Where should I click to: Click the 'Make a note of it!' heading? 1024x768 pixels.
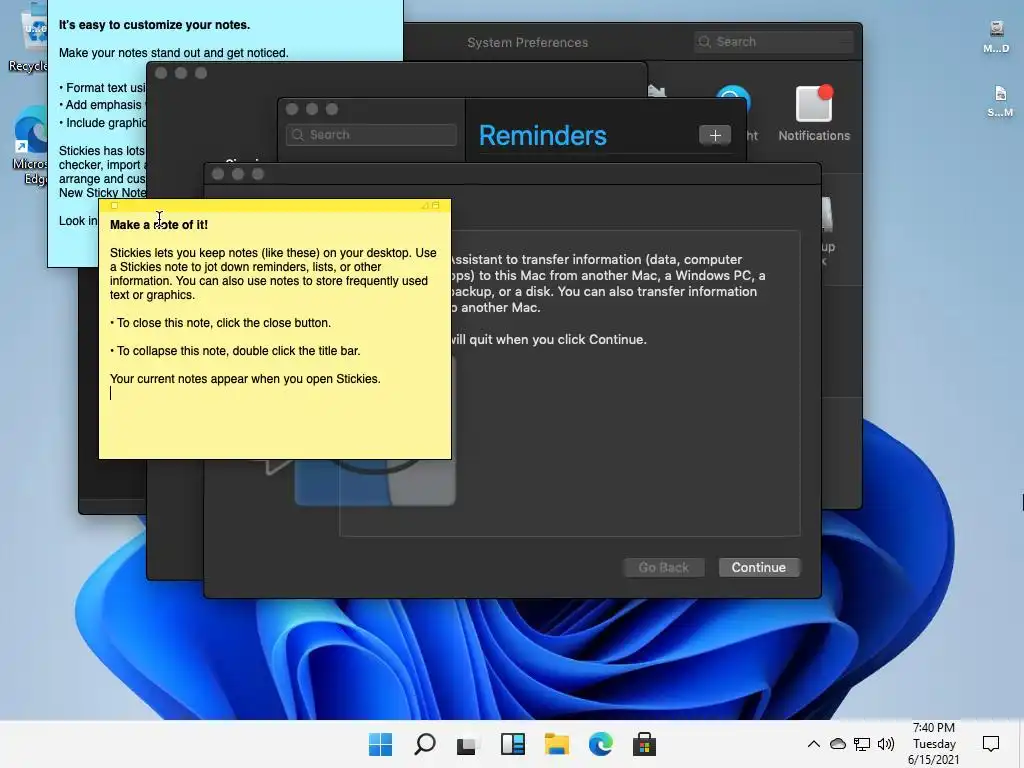coord(159,225)
